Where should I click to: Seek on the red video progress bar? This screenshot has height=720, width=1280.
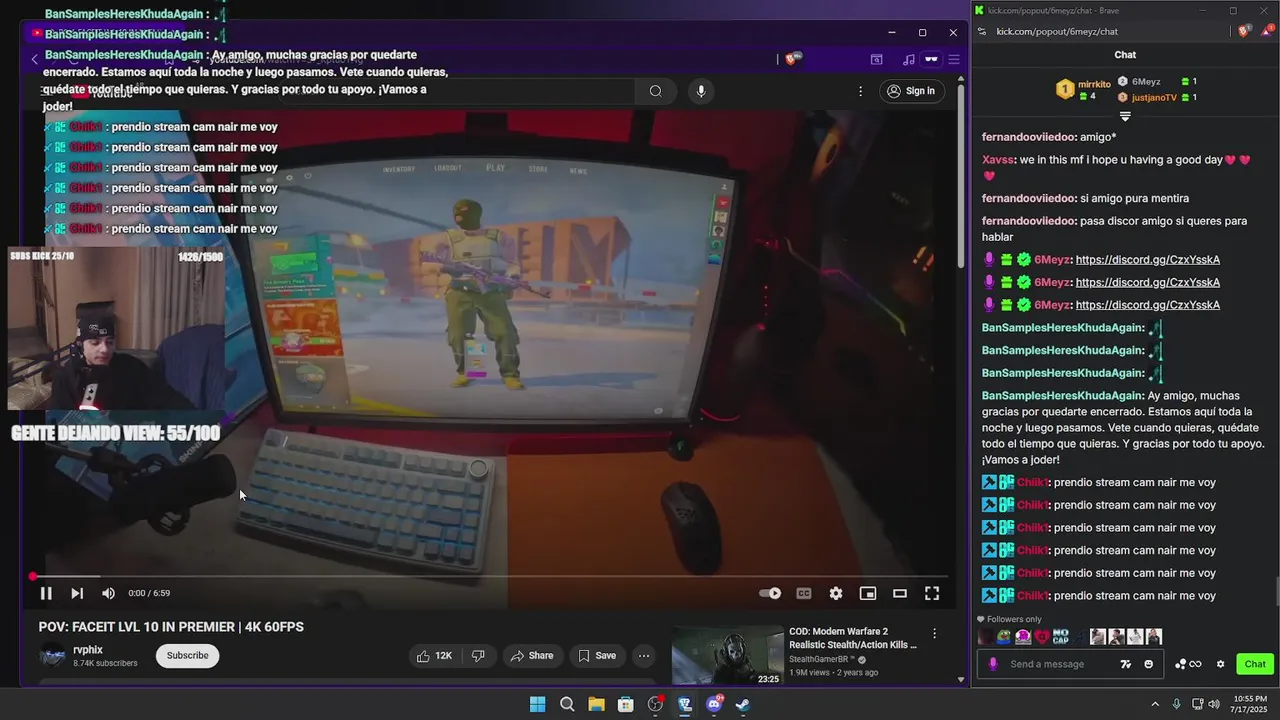pos(490,576)
